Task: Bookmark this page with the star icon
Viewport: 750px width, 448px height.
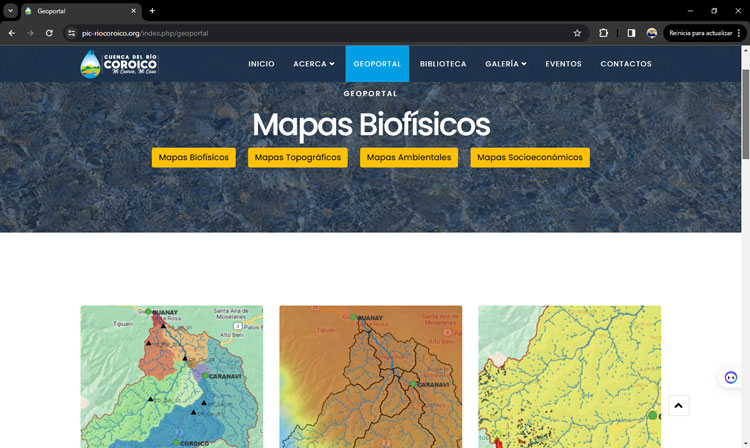Action: 577,33
